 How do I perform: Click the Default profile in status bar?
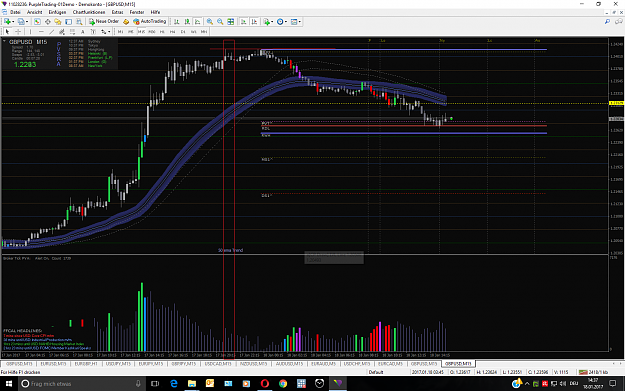(x=375, y=372)
